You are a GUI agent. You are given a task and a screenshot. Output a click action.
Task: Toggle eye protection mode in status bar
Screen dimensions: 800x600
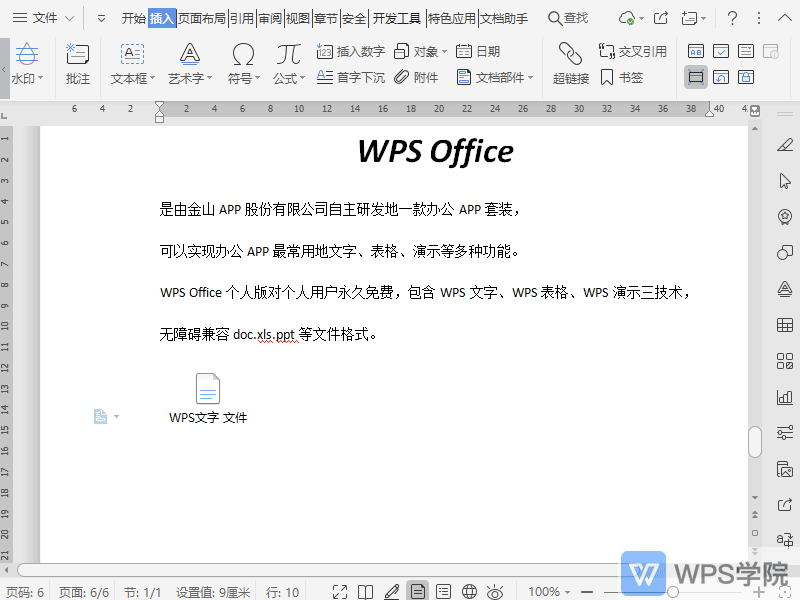(x=494, y=590)
